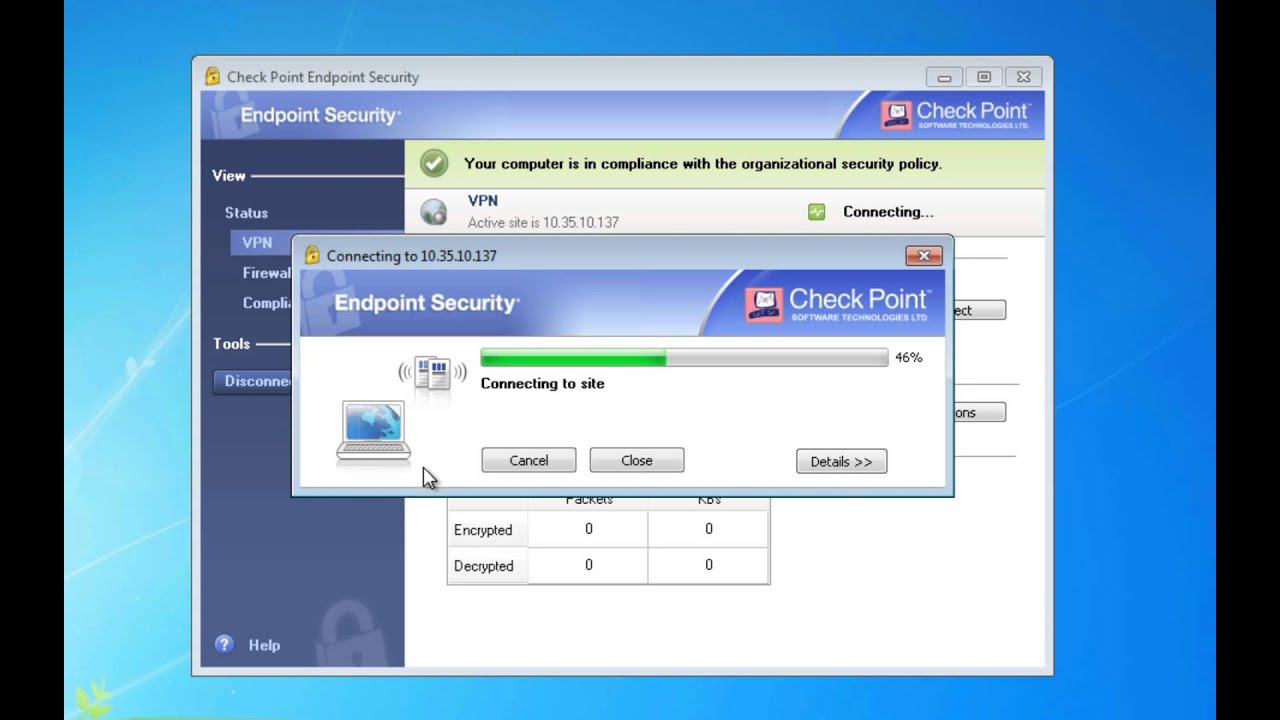Click the Decrypted KBs value cell
Screen dimensions: 1280x720
708,565
